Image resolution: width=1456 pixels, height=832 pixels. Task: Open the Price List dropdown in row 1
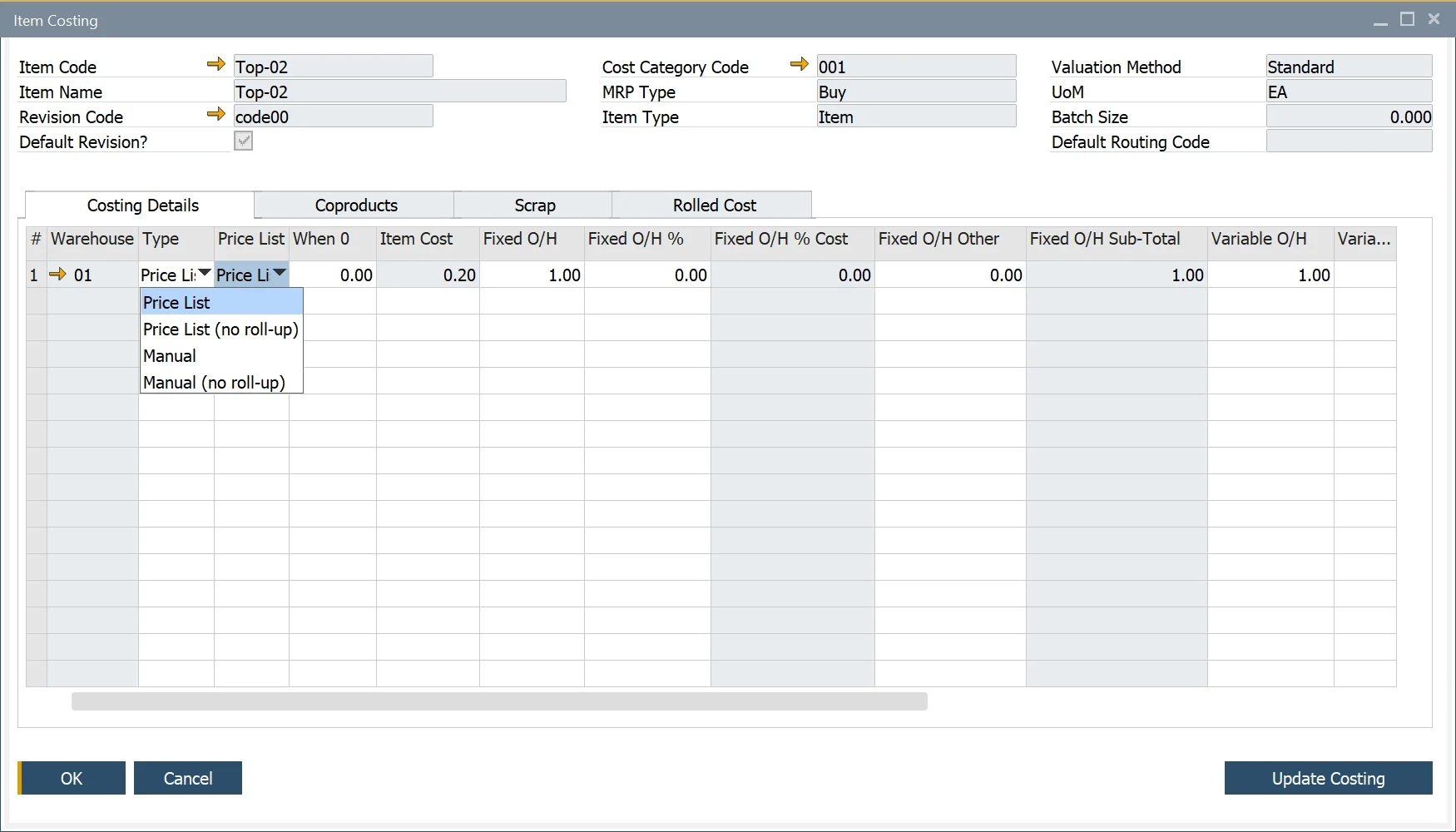280,273
